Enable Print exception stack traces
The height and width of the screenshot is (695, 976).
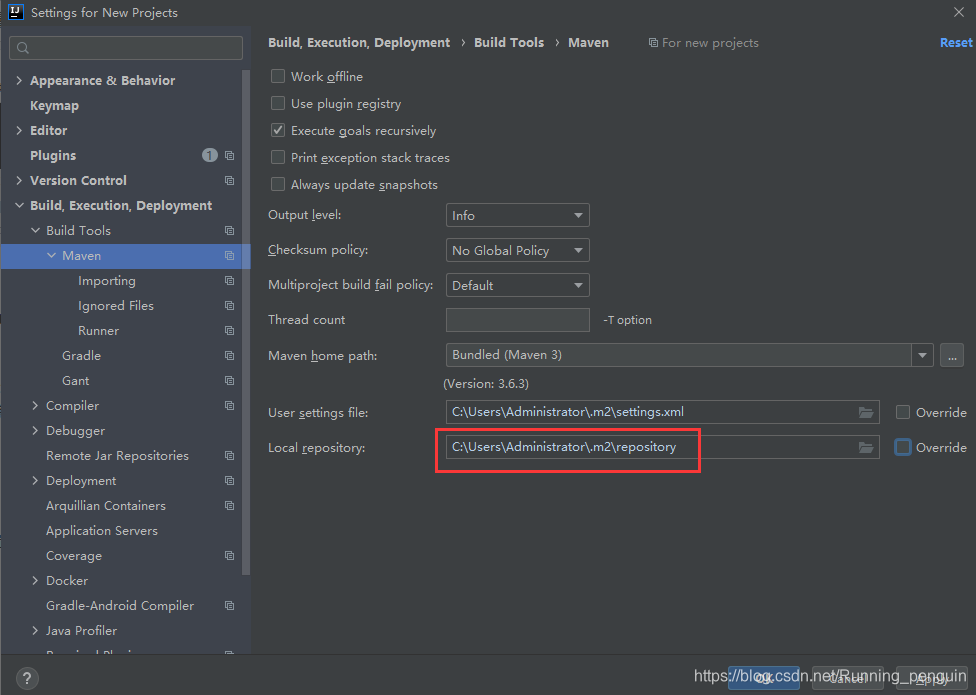278,157
